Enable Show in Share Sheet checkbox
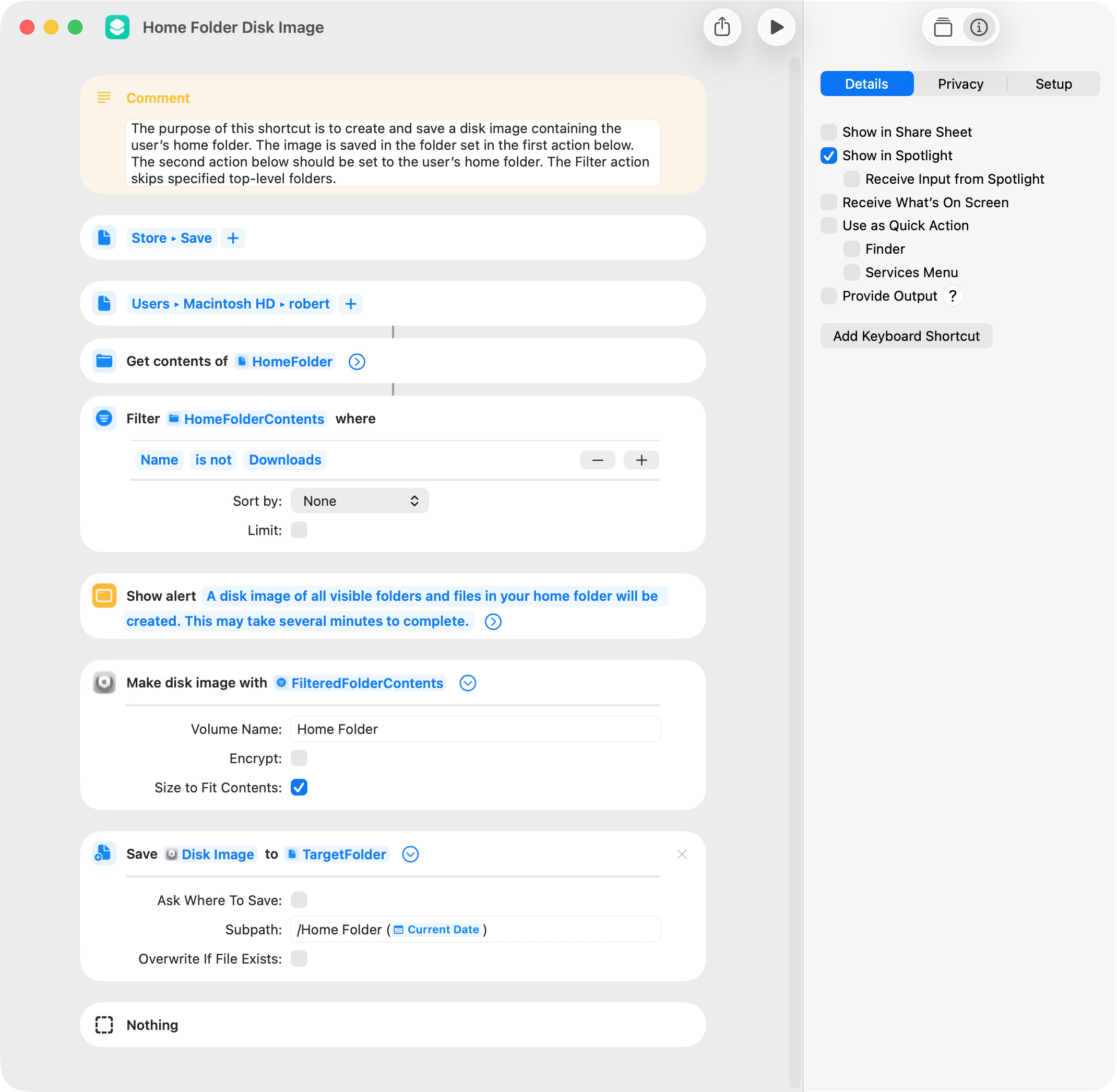1117x1092 pixels. (x=828, y=132)
